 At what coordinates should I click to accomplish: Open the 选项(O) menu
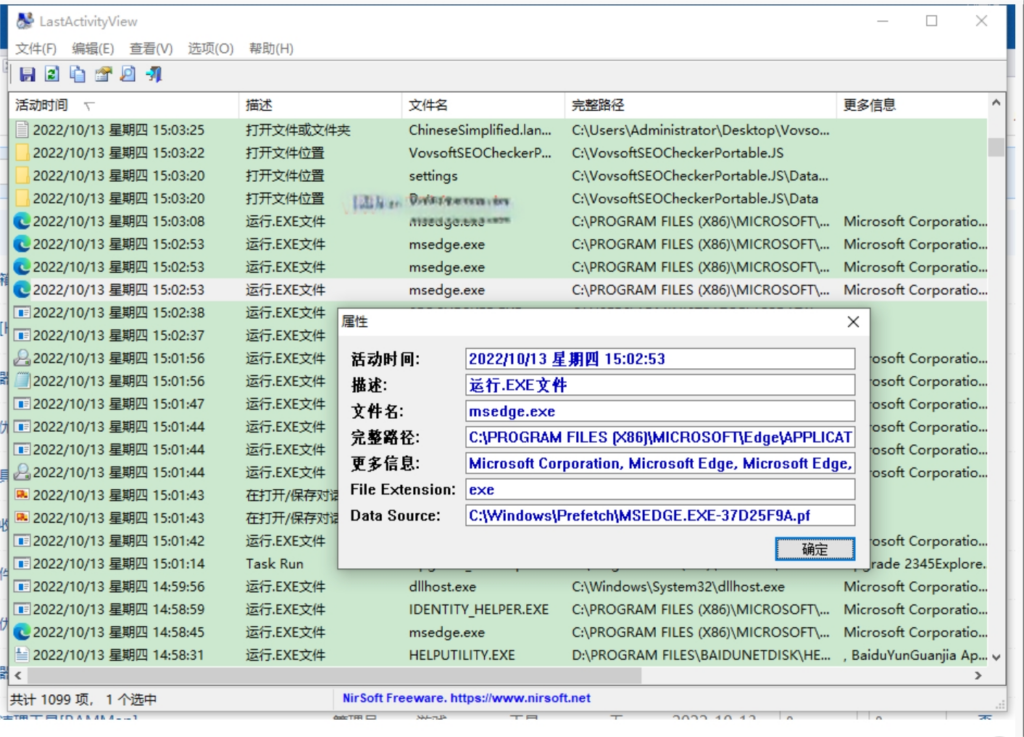click(211, 48)
